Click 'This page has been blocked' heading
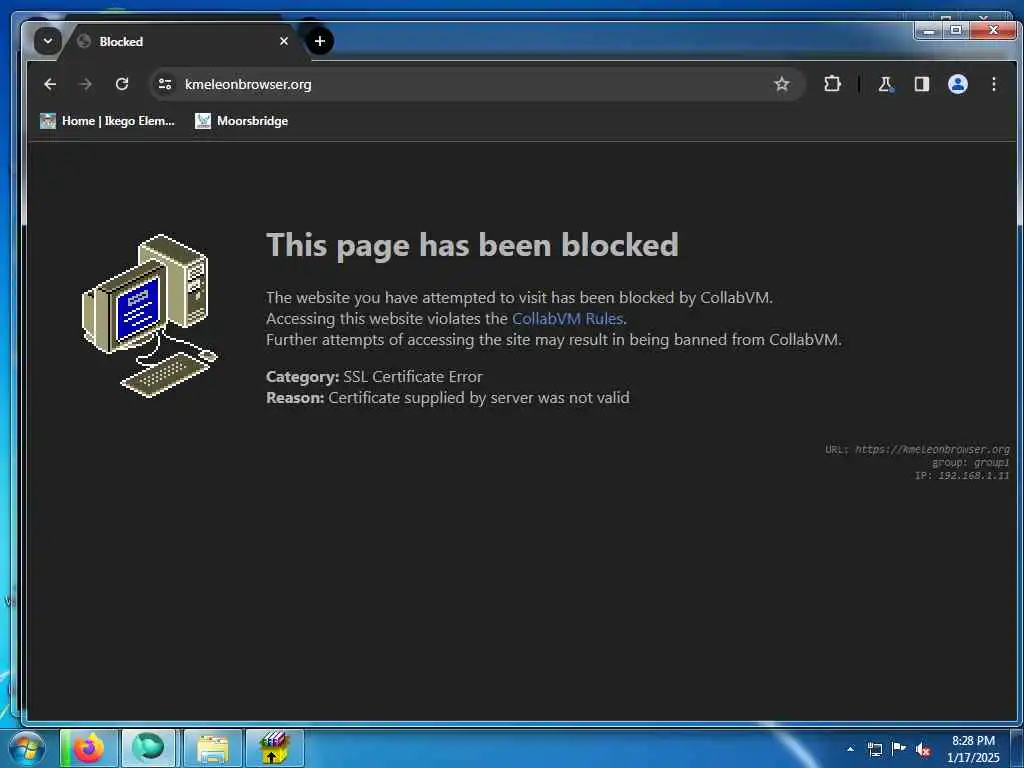Viewport: 1024px width, 768px height. tap(472, 246)
